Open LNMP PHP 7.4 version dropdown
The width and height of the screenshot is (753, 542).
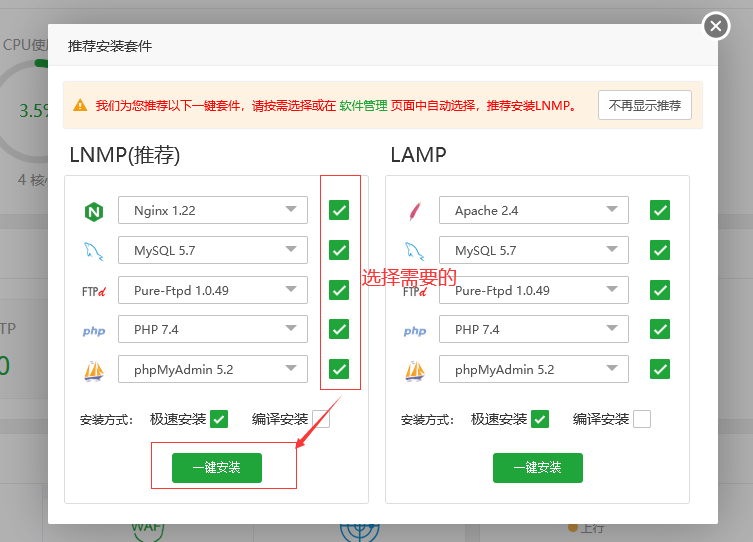(213, 329)
